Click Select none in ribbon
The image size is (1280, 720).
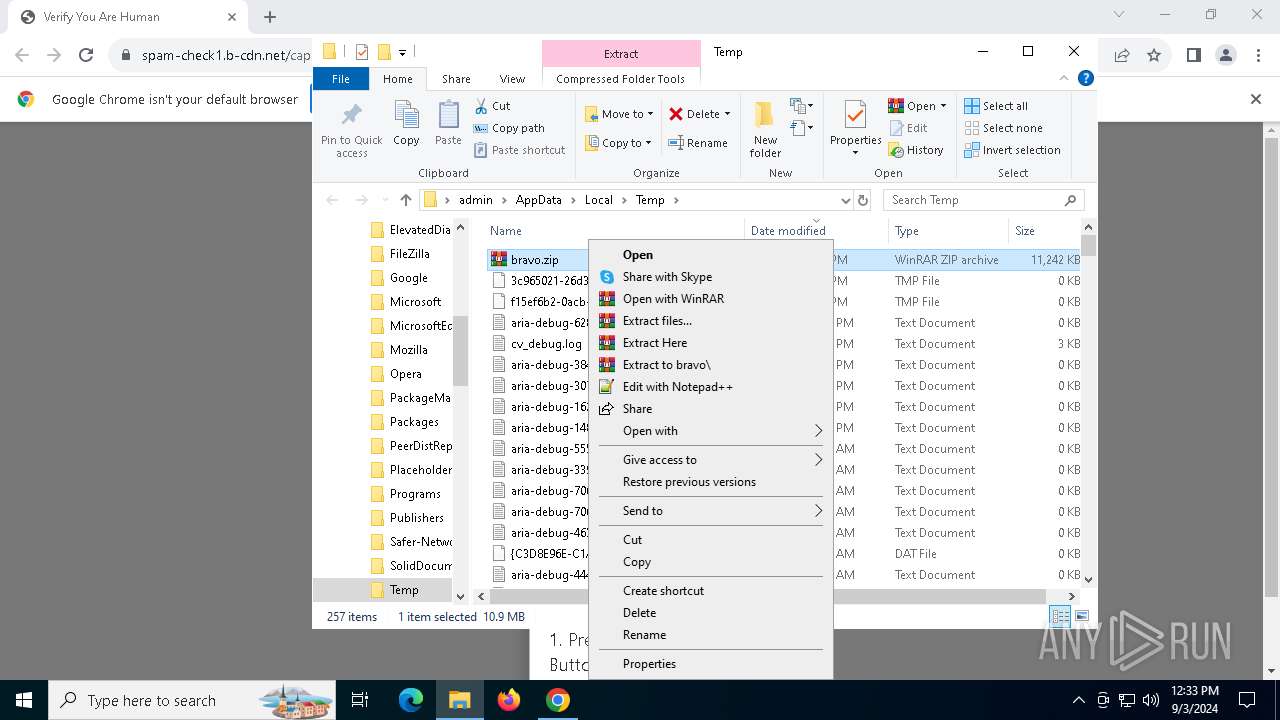click(1003, 128)
